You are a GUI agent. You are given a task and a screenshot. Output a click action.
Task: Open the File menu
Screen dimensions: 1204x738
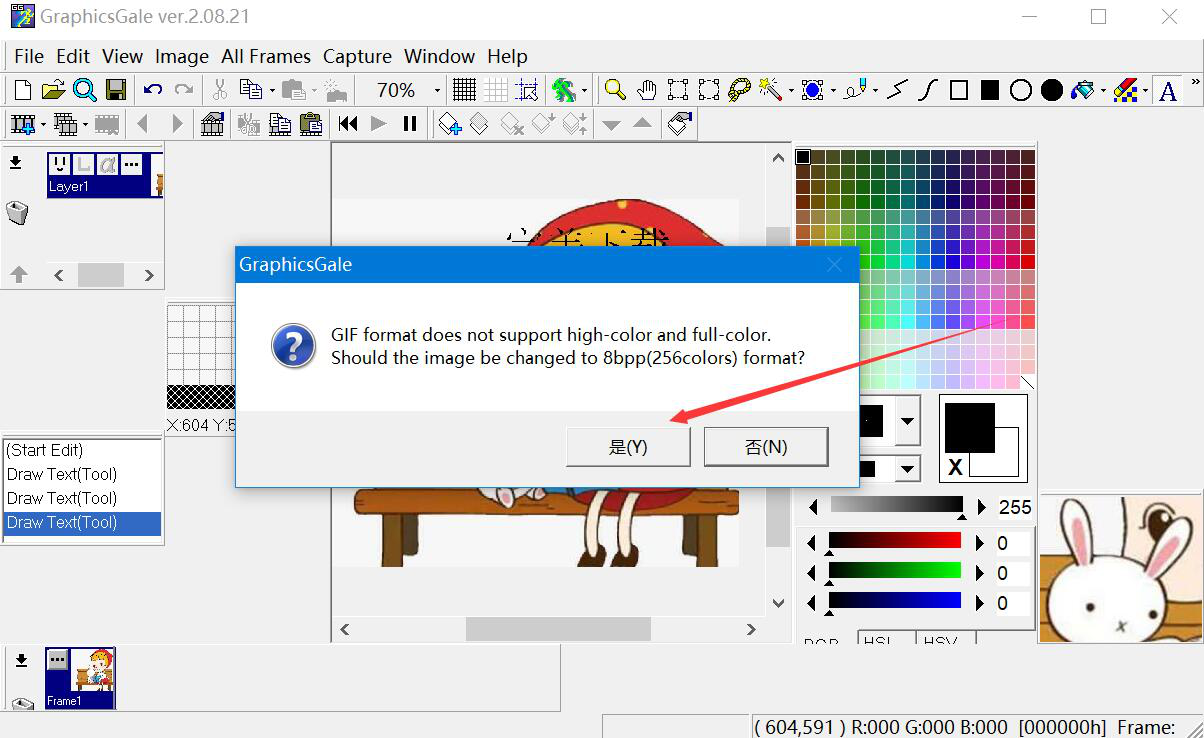tap(29, 57)
